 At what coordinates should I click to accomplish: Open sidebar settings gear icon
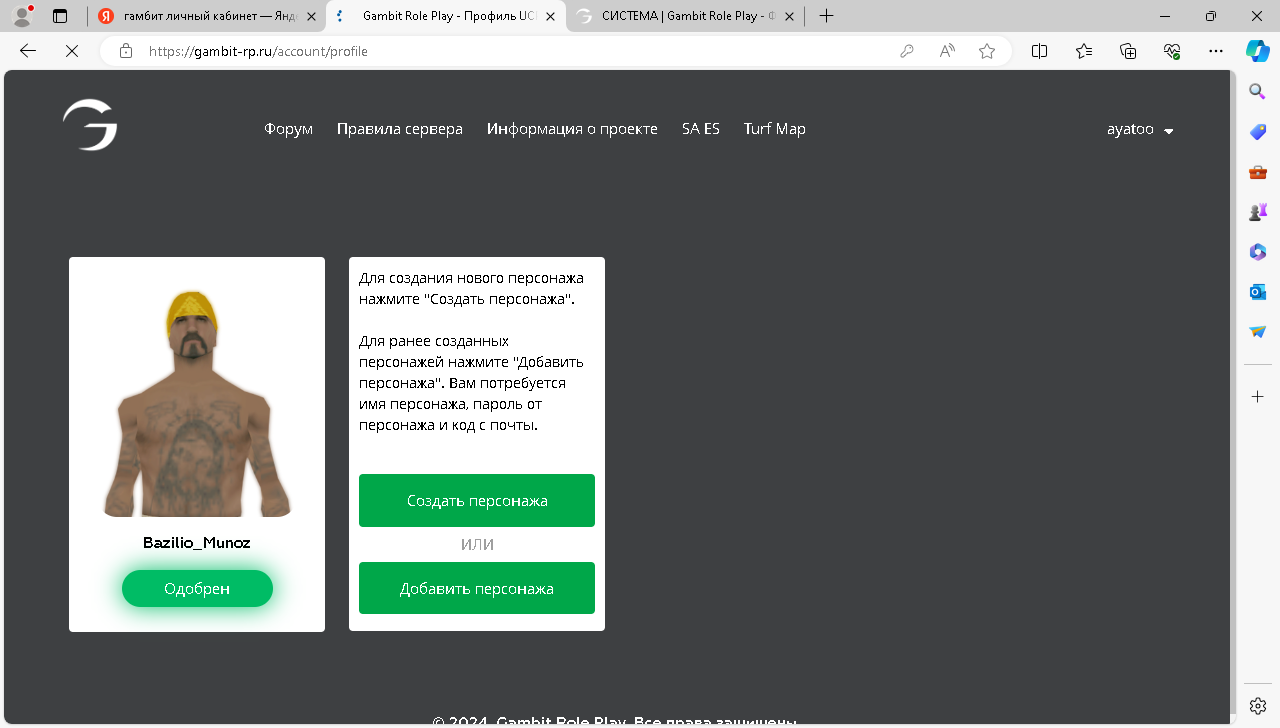pyautogui.click(x=1258, y=705)
